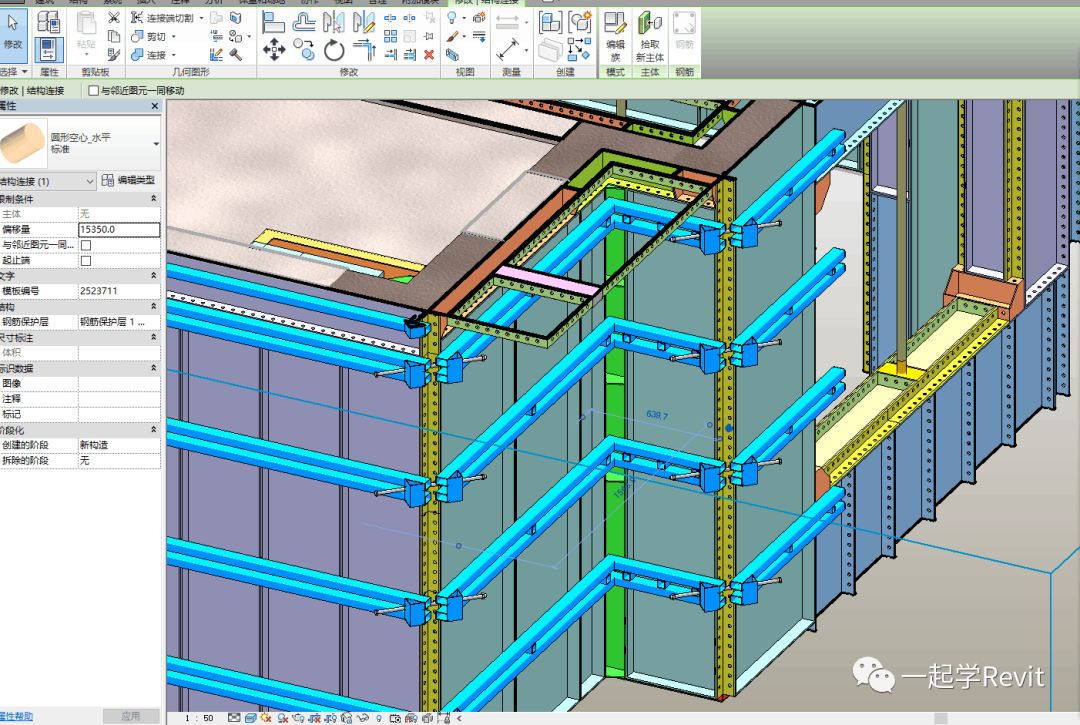This screenshot has height=725, width=1080.
Task: Click the 1 : 50 view scale
Action: tap(199, 718)
